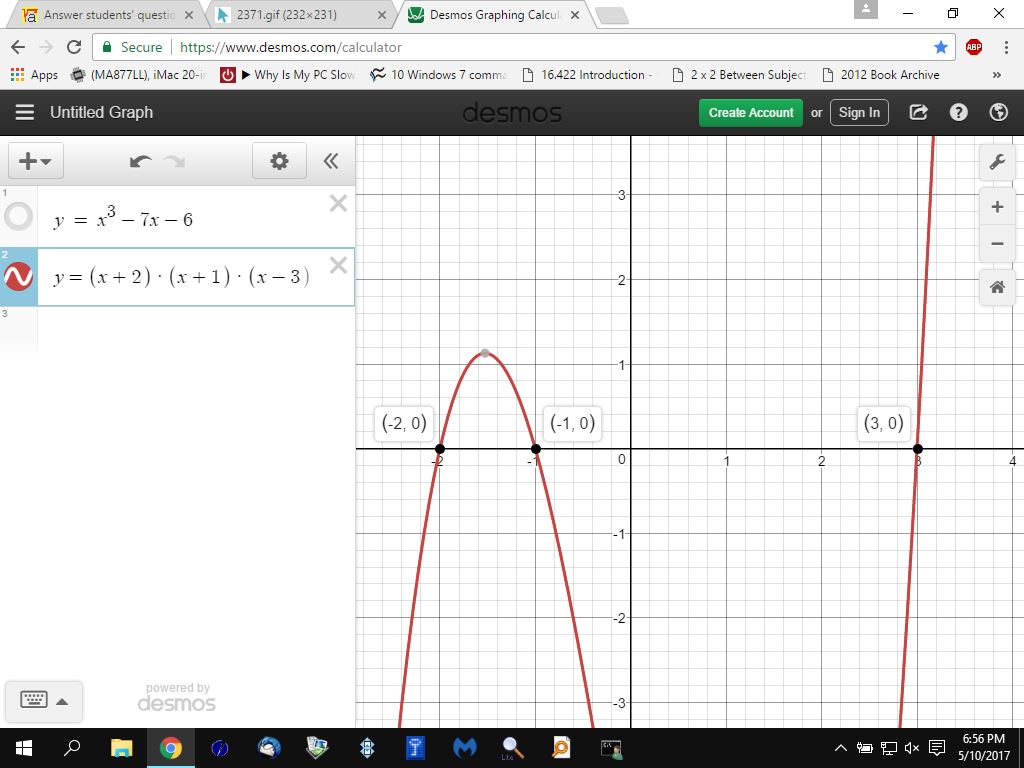Bookmark this page with the star

(940, 47)
